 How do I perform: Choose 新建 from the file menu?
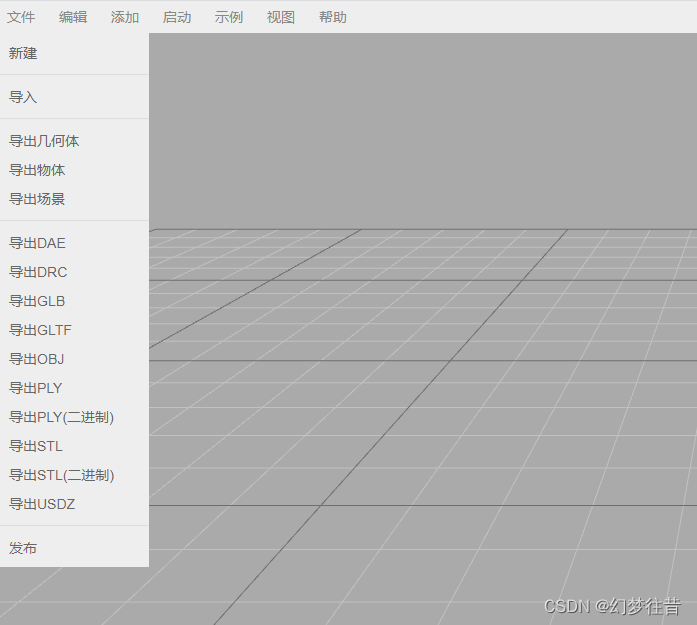[x=74, y=53]
